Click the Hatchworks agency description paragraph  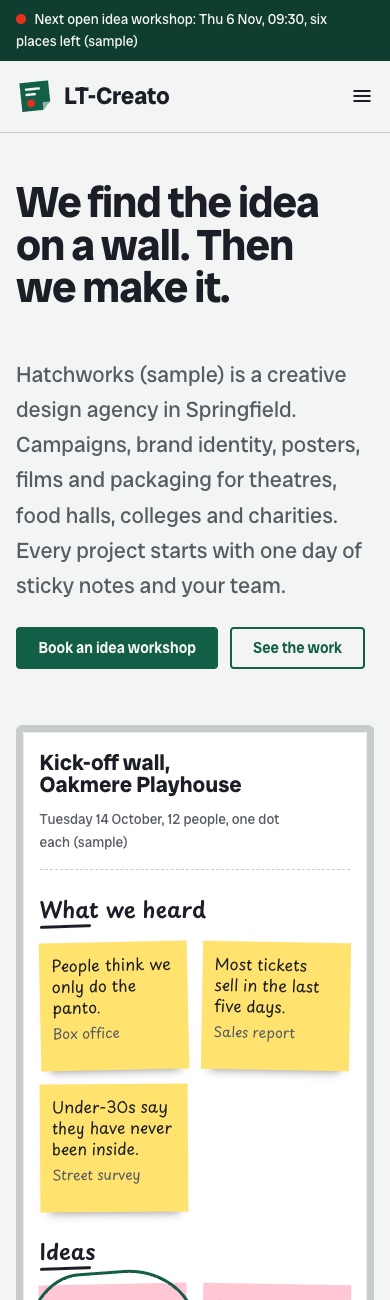pos(190,481)
